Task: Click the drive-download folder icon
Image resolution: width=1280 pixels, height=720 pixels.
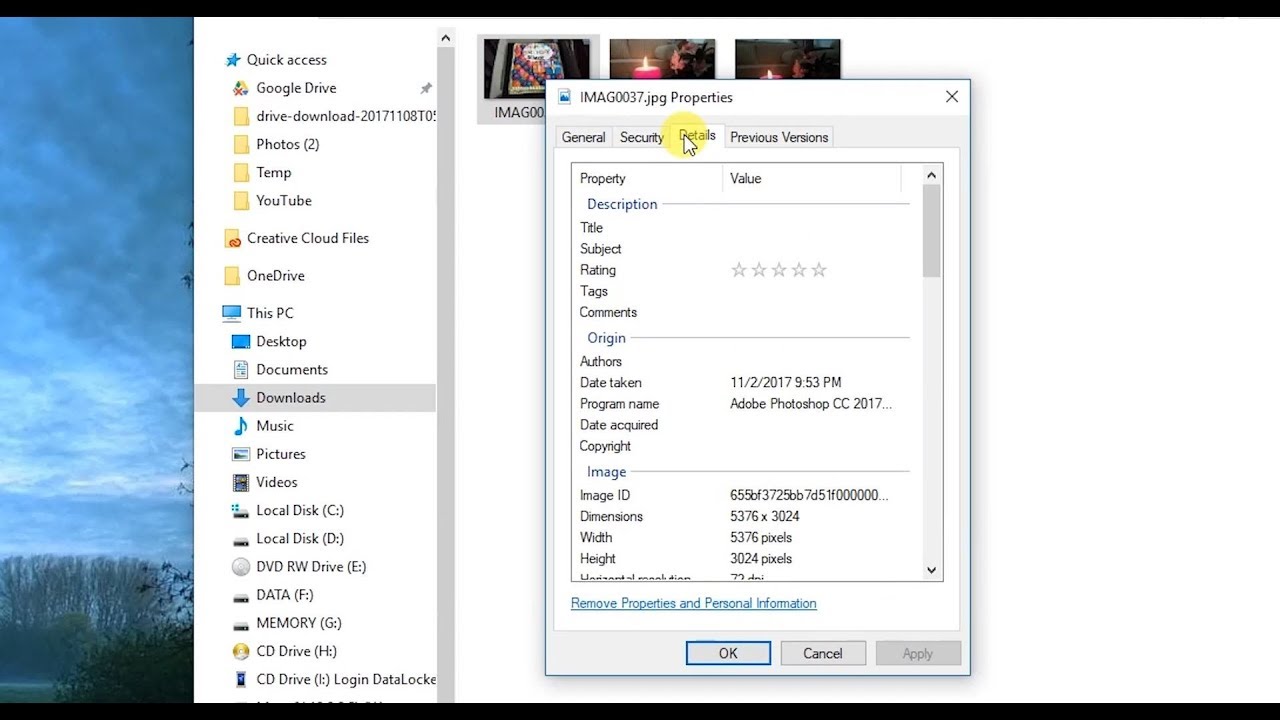Action: click(x=241, y=116)
